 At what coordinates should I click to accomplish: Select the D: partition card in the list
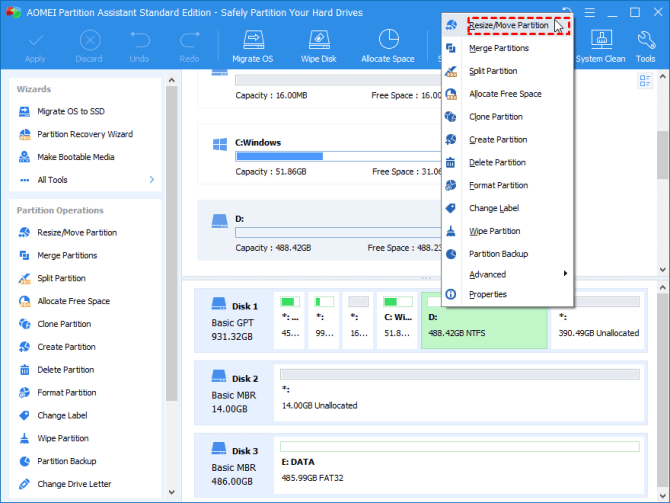pyautogui.click(x=320, y=230)
